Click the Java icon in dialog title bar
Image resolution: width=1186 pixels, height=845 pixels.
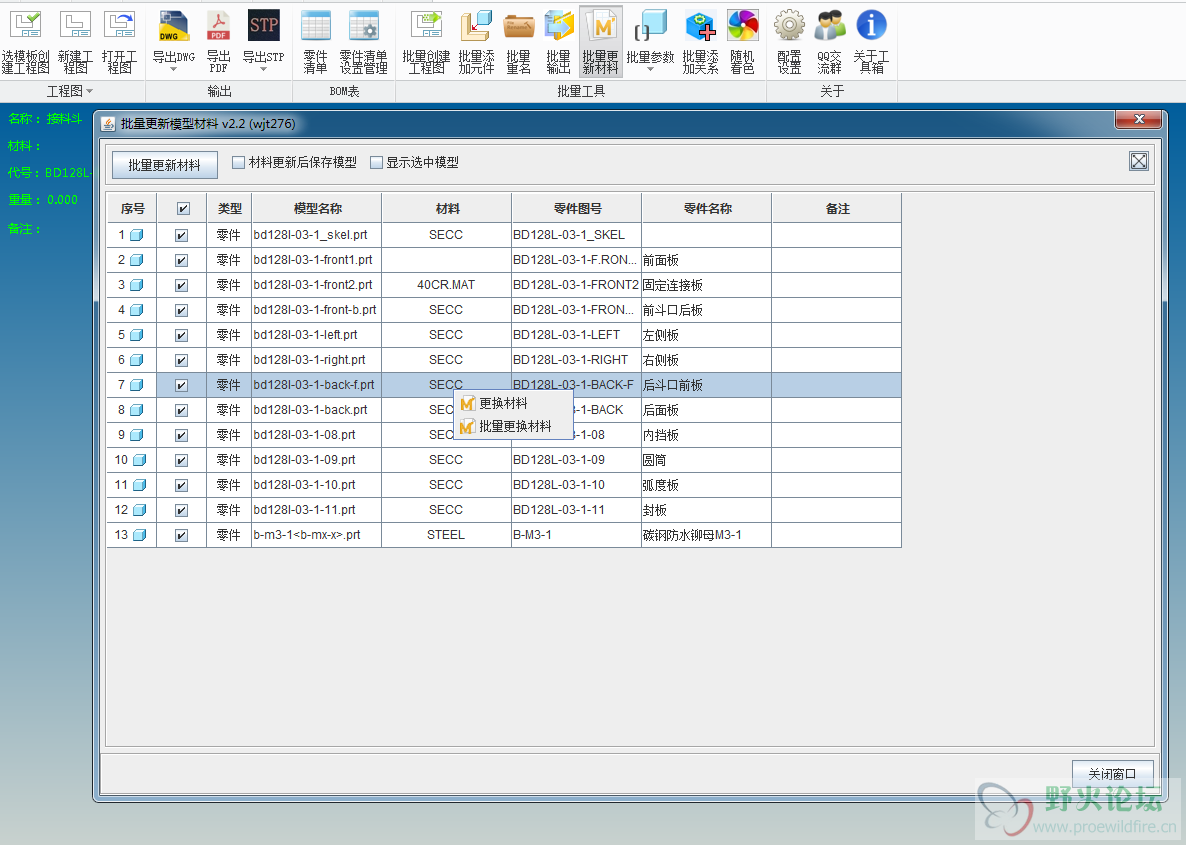click(x=109, y=123)
